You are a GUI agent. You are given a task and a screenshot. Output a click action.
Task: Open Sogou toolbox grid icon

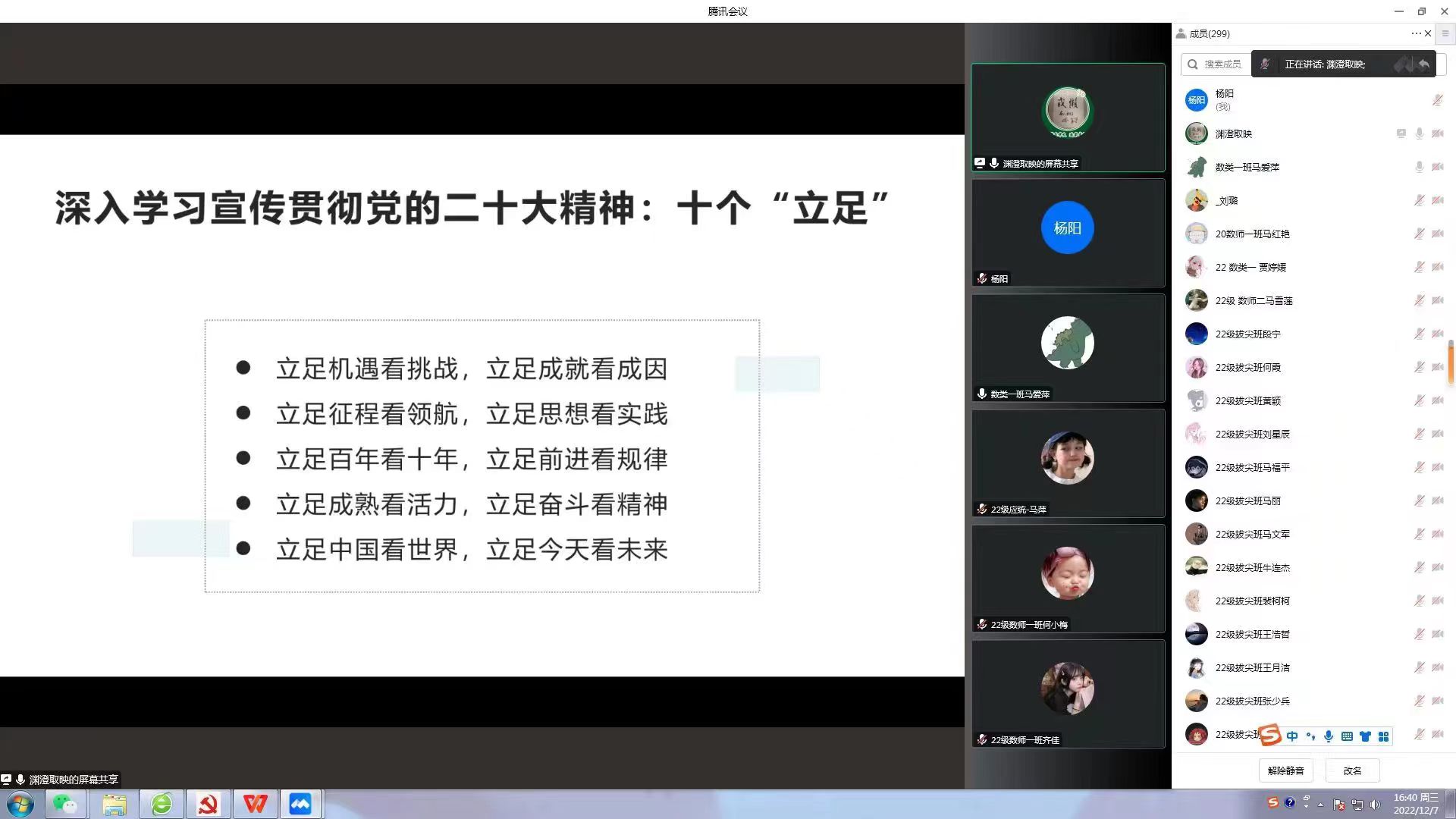(1383, 736)
